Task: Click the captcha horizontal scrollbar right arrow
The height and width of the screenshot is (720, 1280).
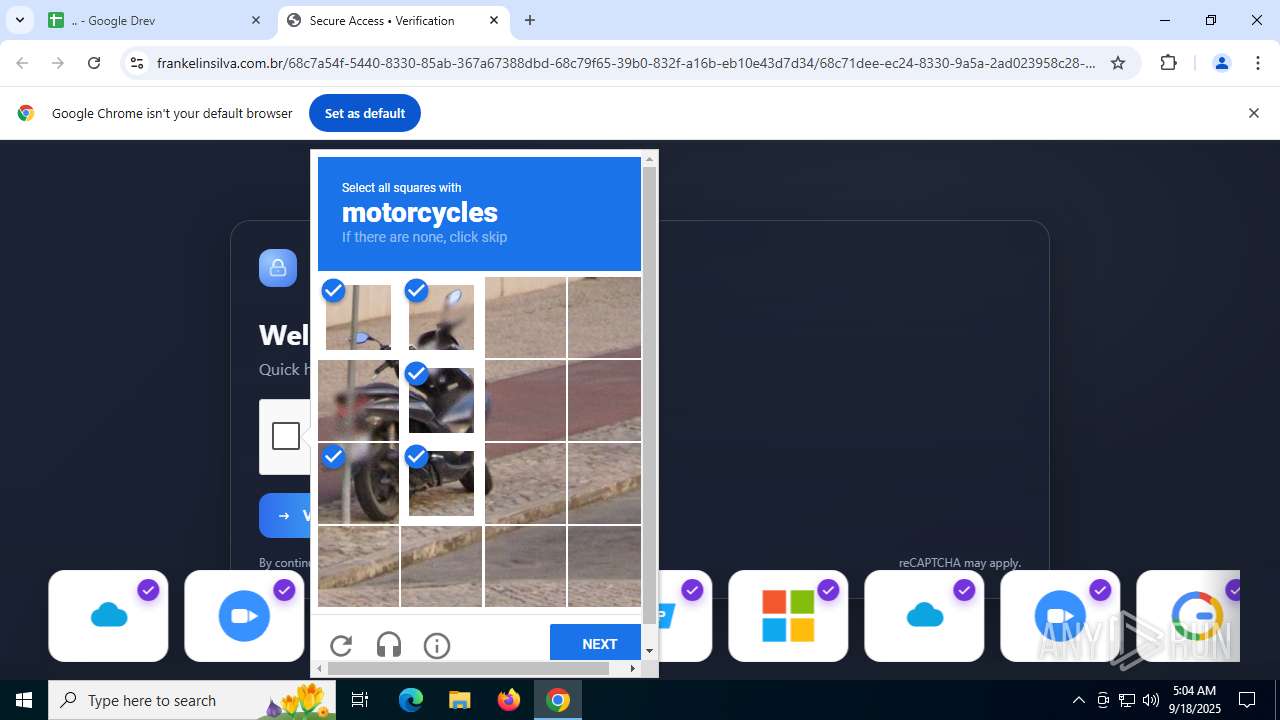Action: tap(633, 668)
